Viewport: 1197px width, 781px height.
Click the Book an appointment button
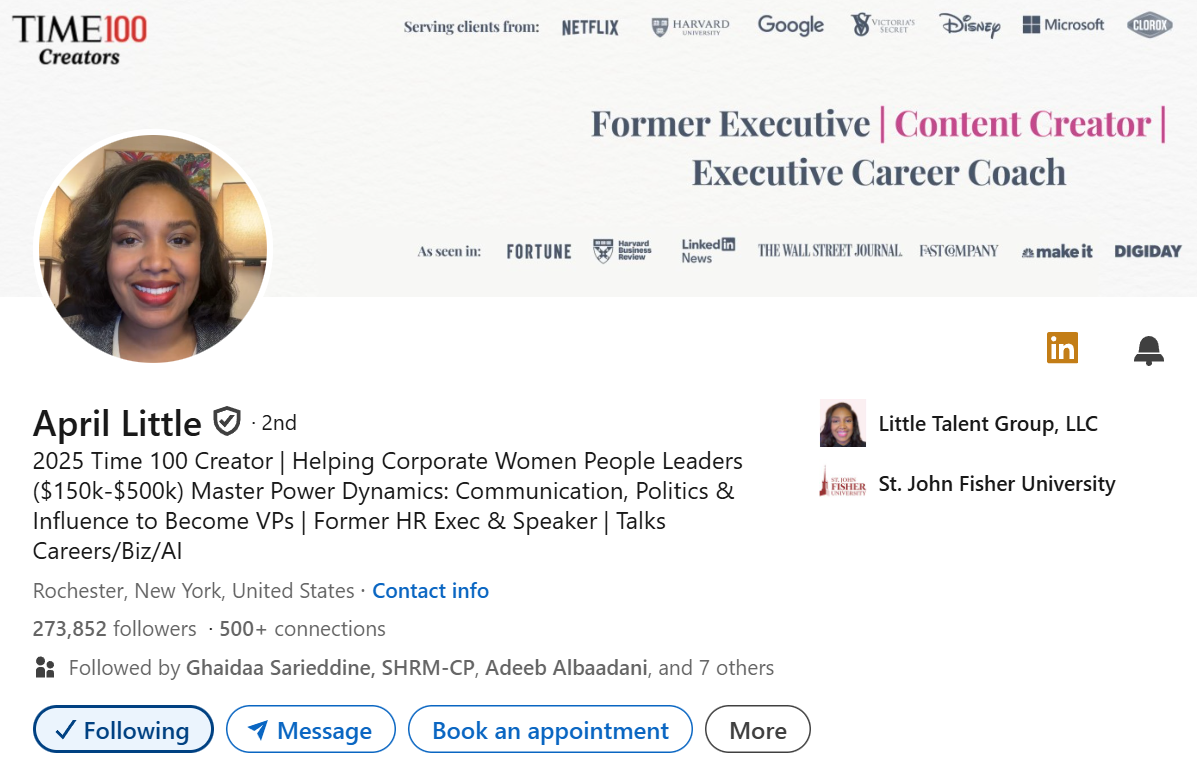click(x=550, y=729)
